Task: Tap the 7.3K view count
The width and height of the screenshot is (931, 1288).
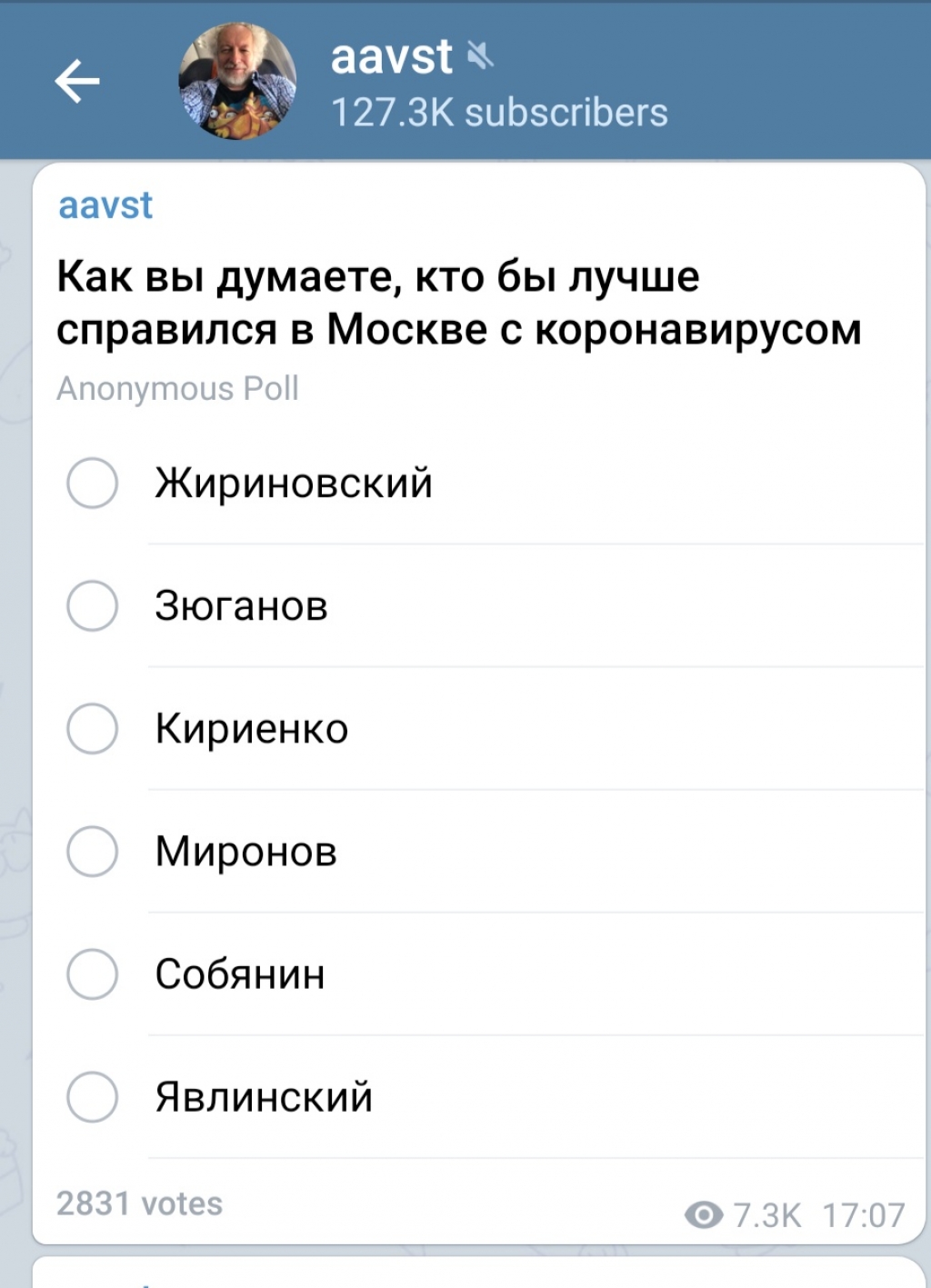Action: (x=767, y=1215)
